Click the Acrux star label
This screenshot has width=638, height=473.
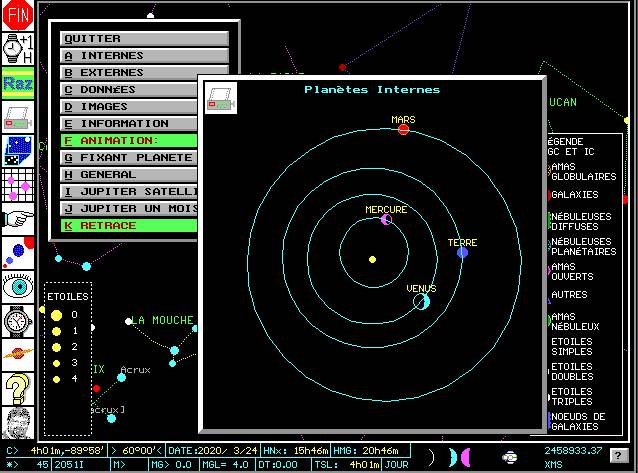click(x=135, y=370)
